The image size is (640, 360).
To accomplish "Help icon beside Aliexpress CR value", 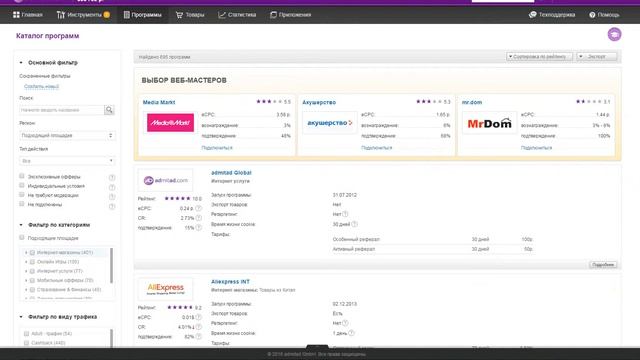I will tap(198, 327).
